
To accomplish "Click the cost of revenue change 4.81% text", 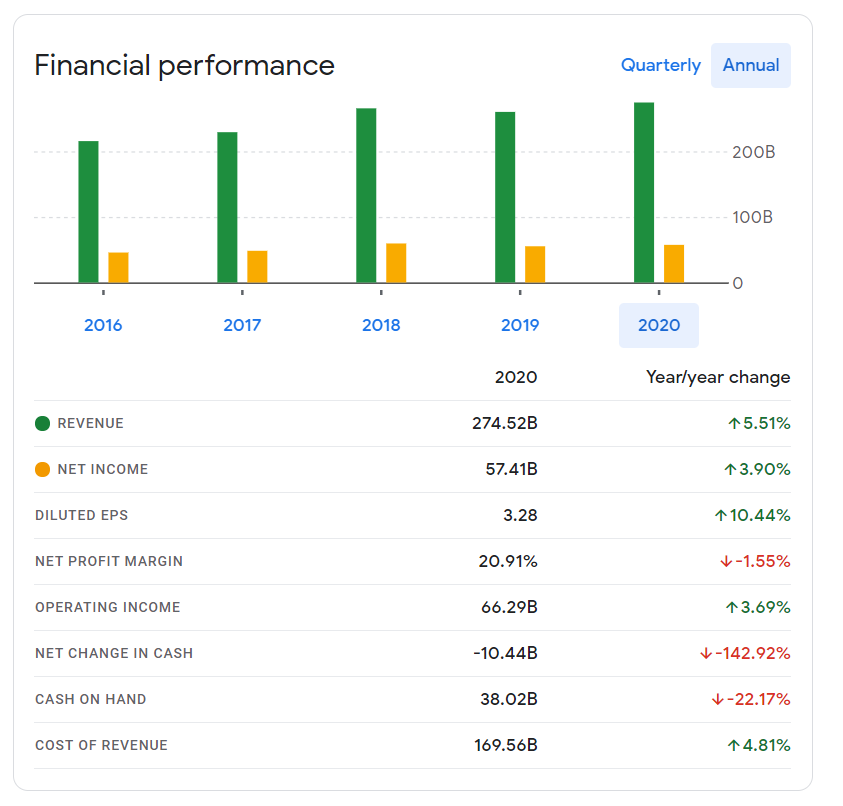I will (x=767, y=745).
